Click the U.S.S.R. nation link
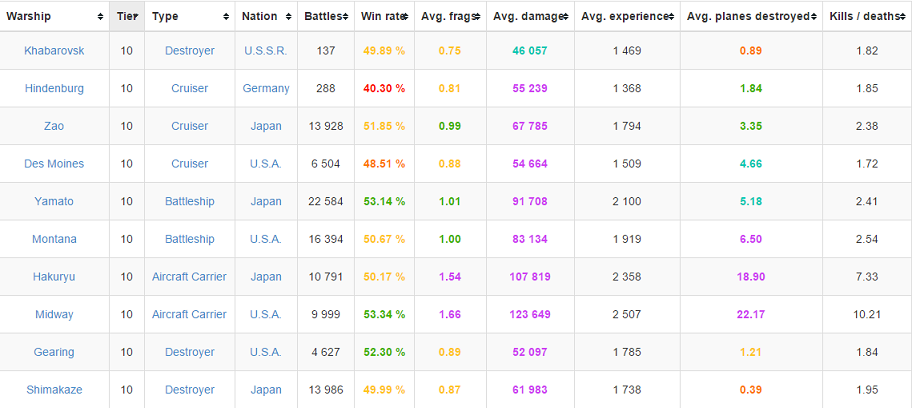This screenshot has width=912, height=408. (266, 51)
